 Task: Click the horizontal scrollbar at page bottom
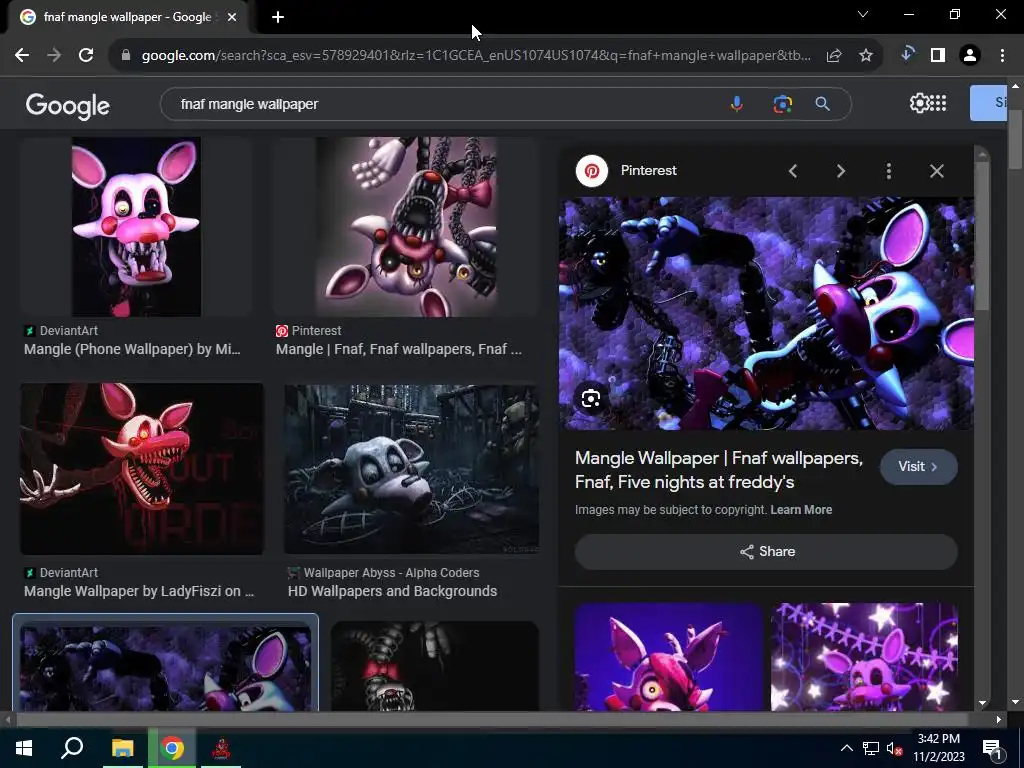pyautogui.click(x=493, y=719)
